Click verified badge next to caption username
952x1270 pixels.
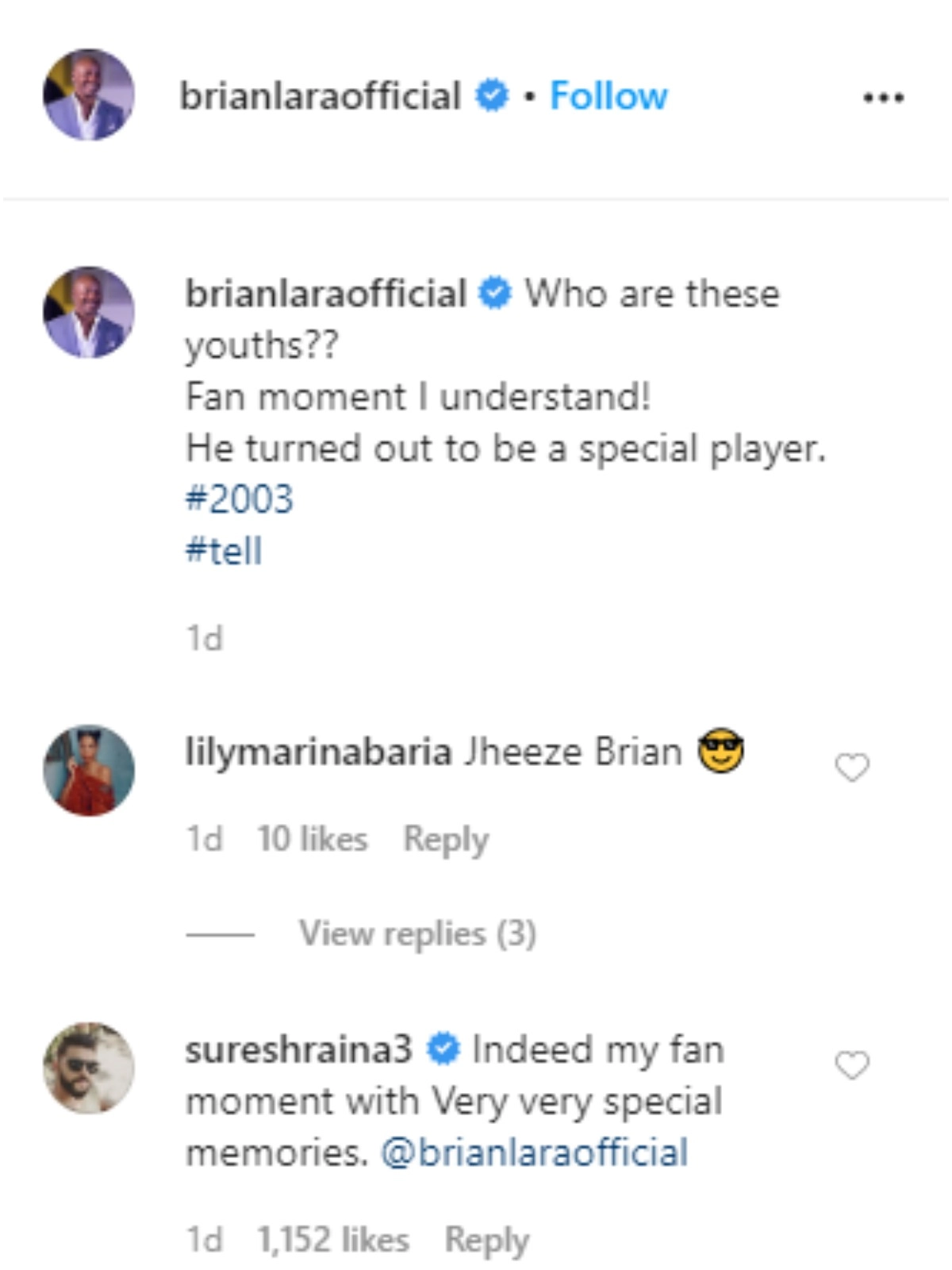(496, 294)
